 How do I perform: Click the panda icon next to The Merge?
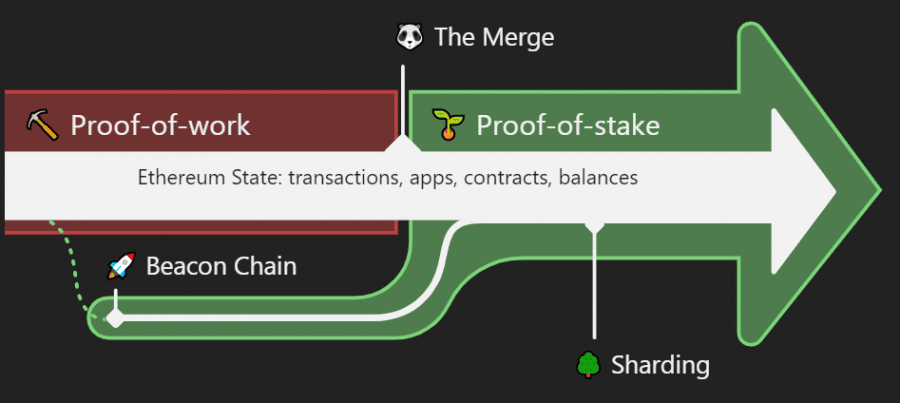(410, 37)
